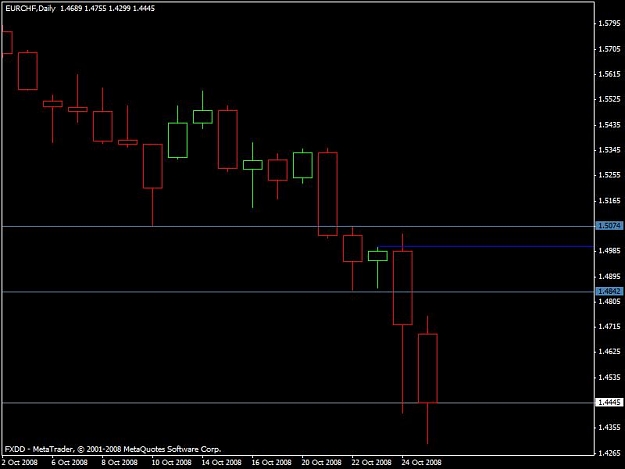Screen dimensions: 625x469
Task: Click the 1.4985 price scale value
Action: [x=609, y=251]
